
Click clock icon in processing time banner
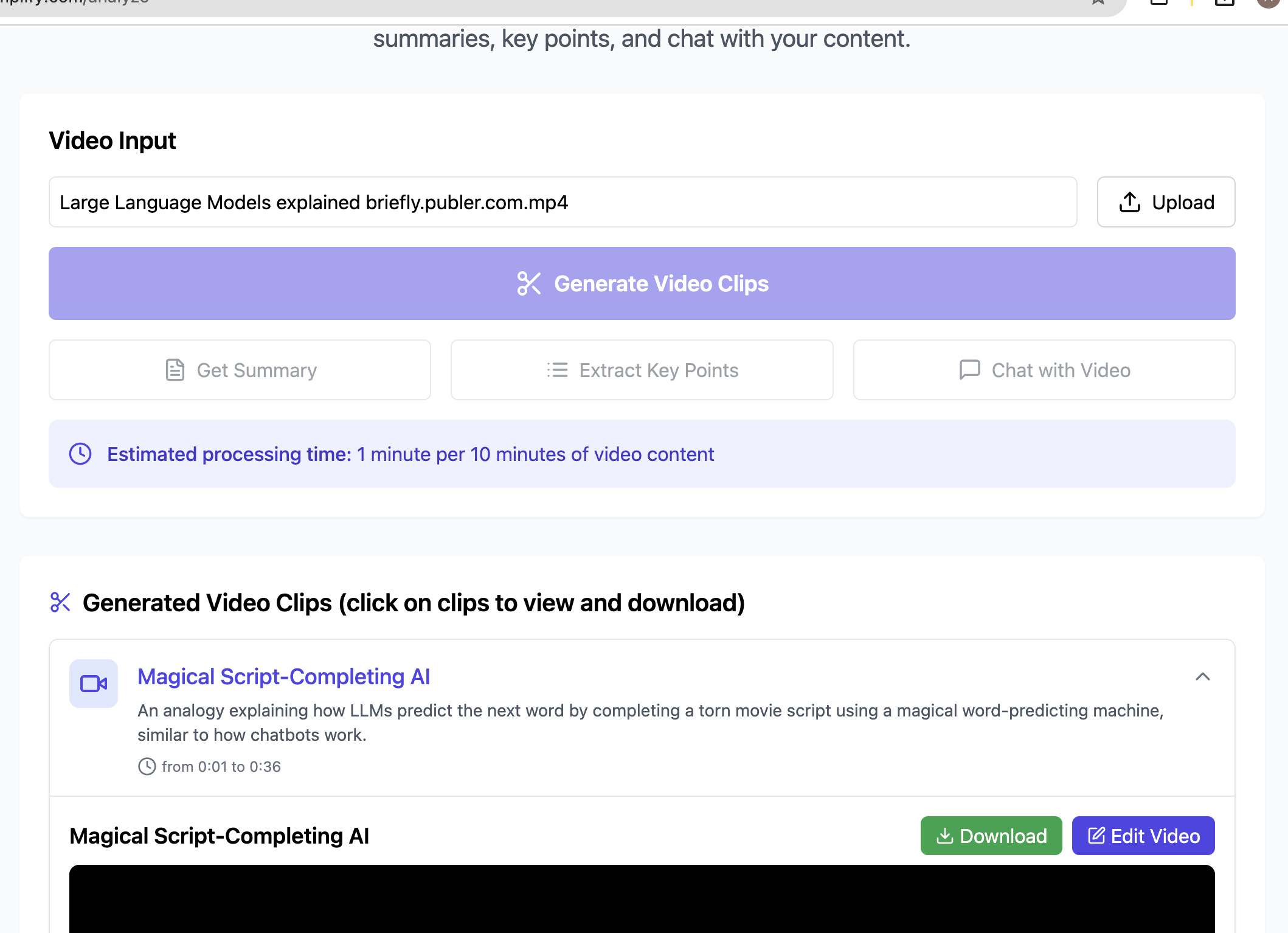[x=80, y=454]
